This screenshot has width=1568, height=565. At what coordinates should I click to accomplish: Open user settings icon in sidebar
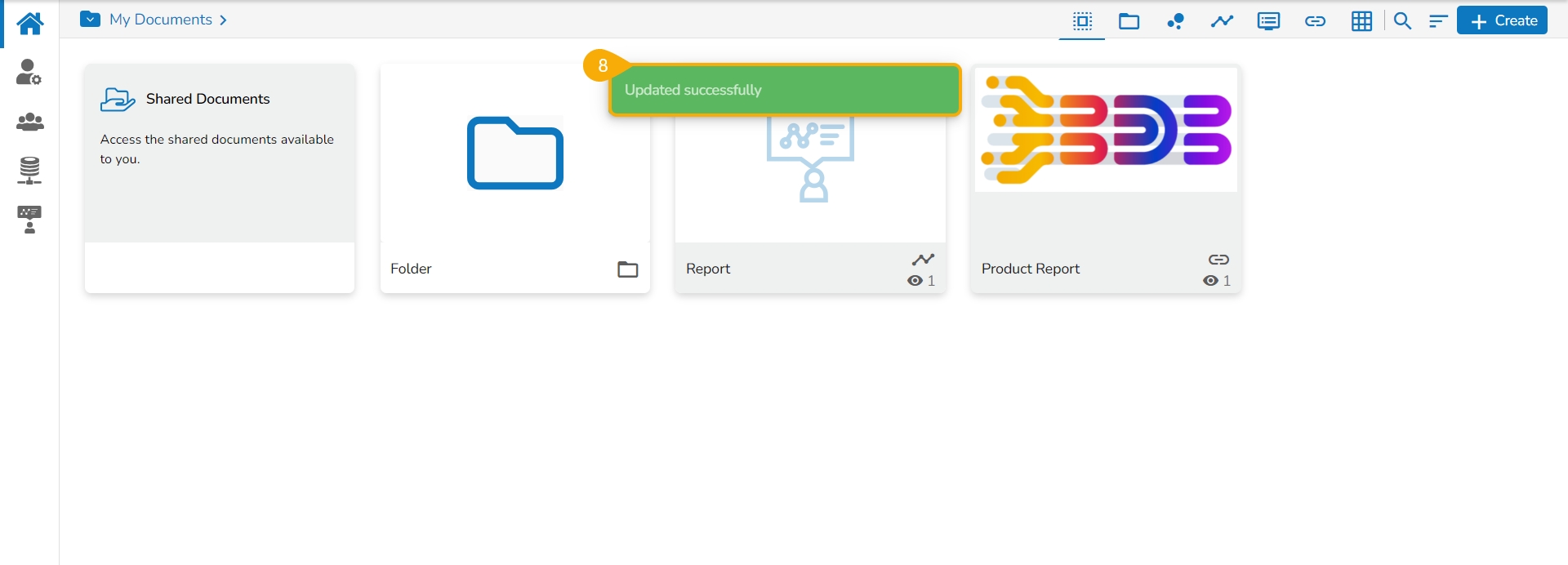pos(29,72)
